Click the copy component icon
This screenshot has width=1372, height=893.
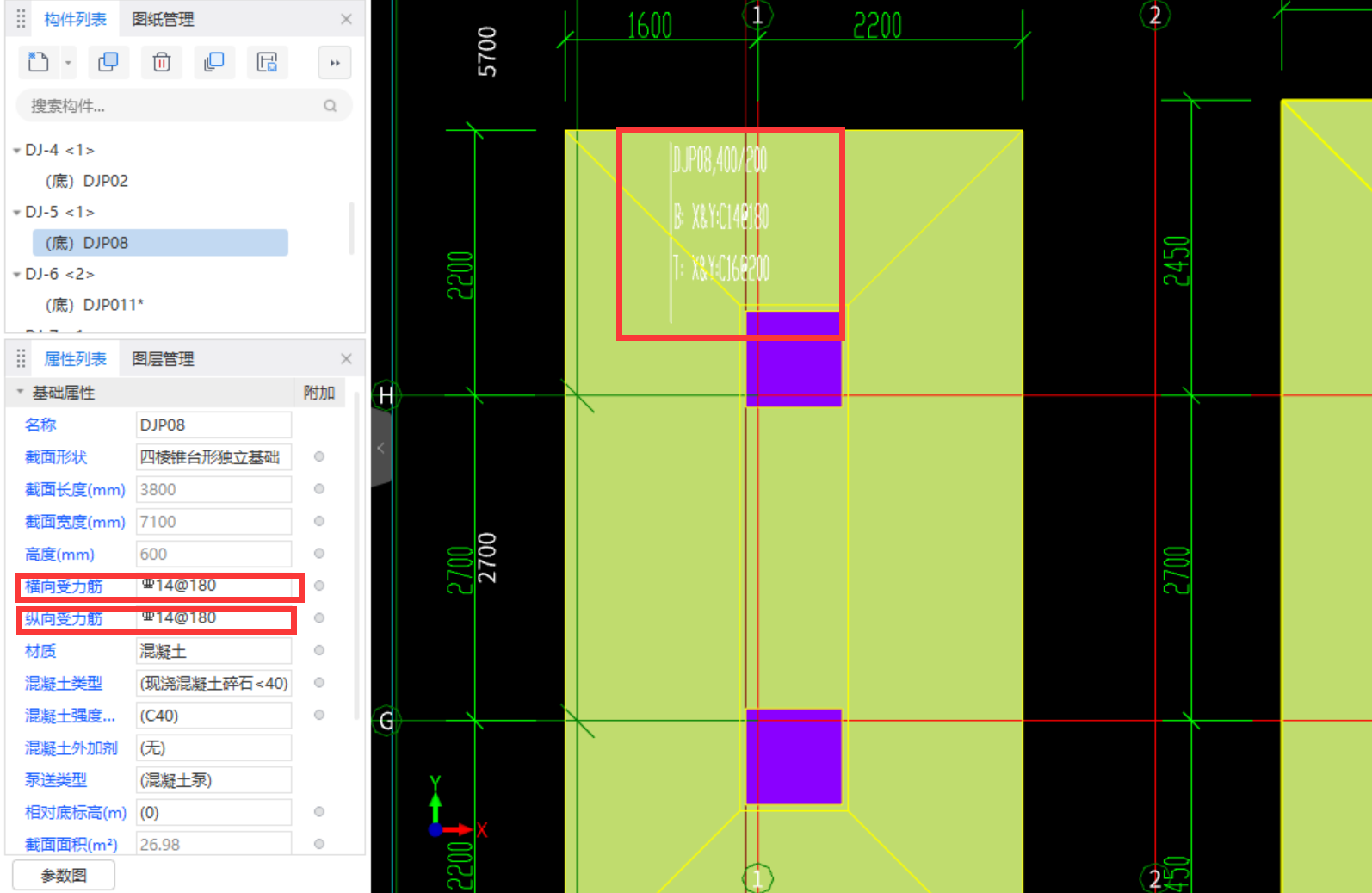click(108, 62)
